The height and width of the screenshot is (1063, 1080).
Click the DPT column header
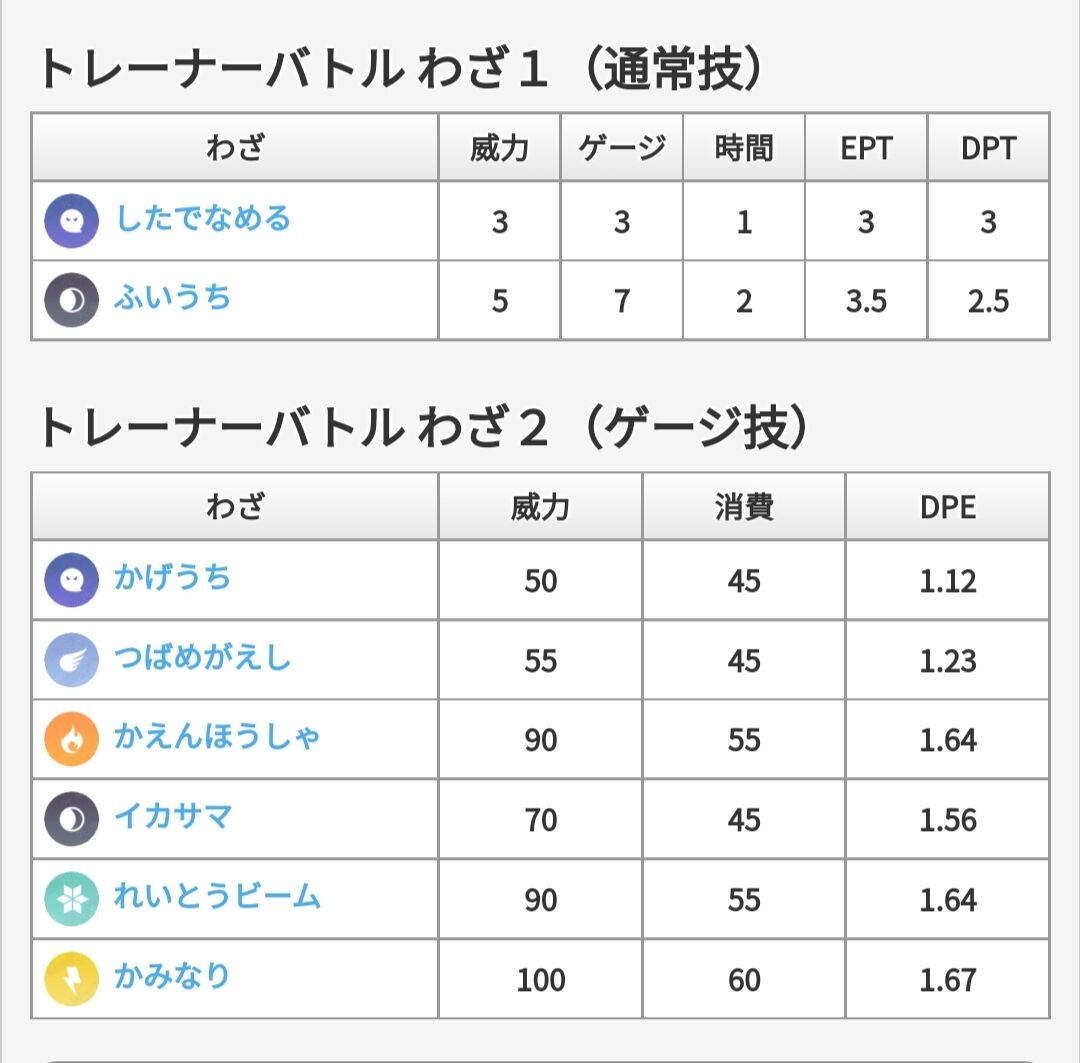pos(988,147)
